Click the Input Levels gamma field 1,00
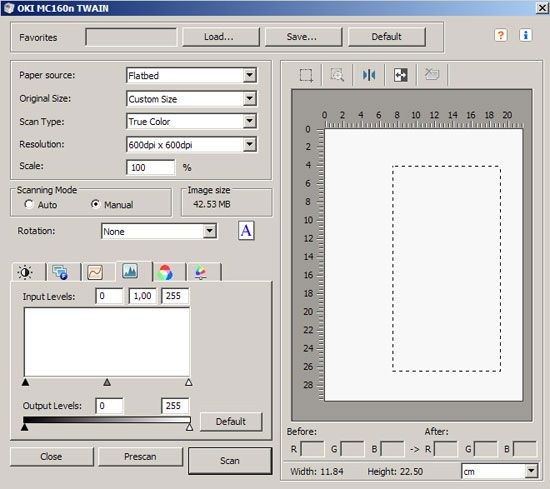The height and width of the screenshot is (489, 550). (142, 296)
